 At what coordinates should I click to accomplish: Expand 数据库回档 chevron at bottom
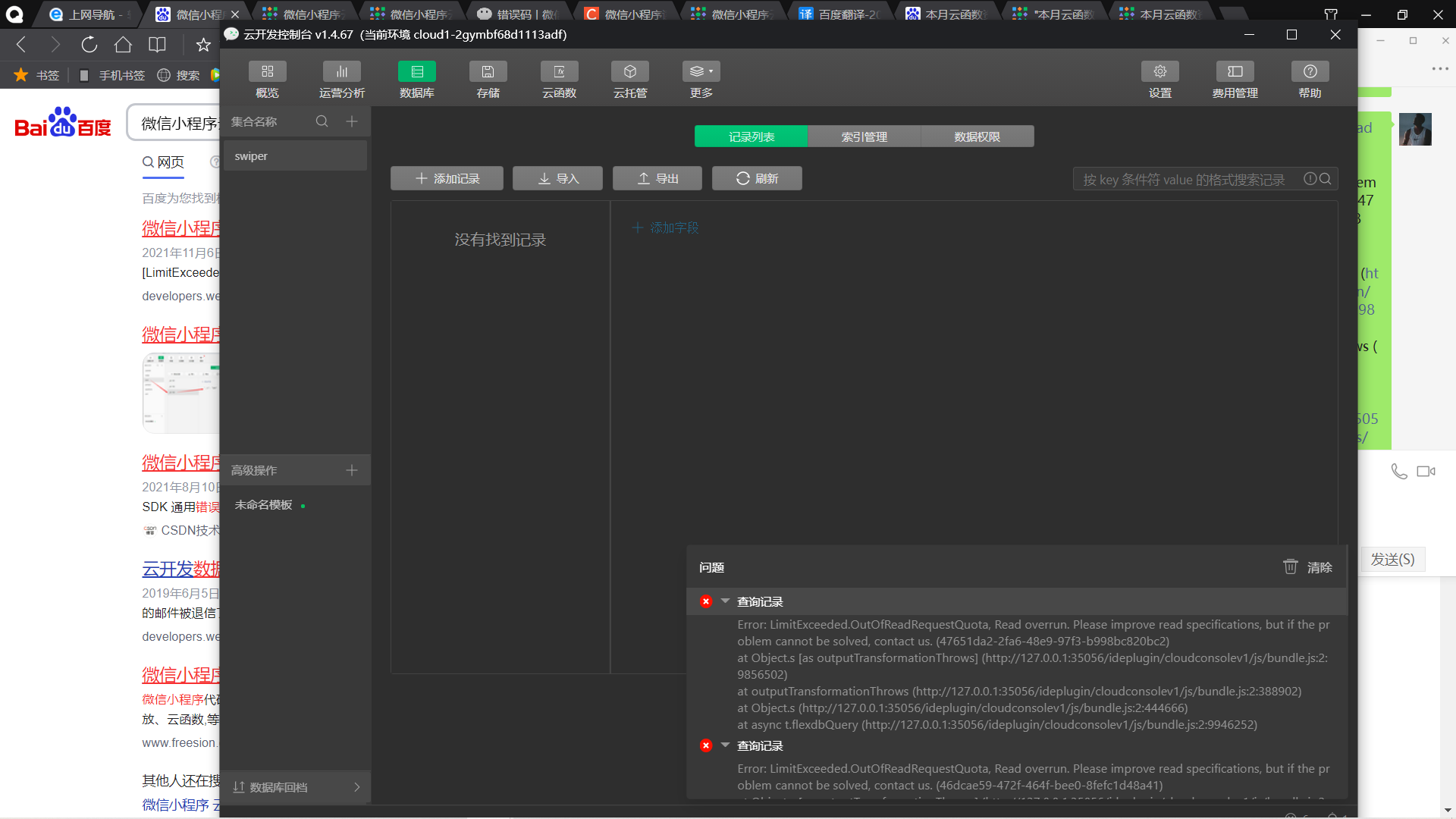[x=356, y=787]
